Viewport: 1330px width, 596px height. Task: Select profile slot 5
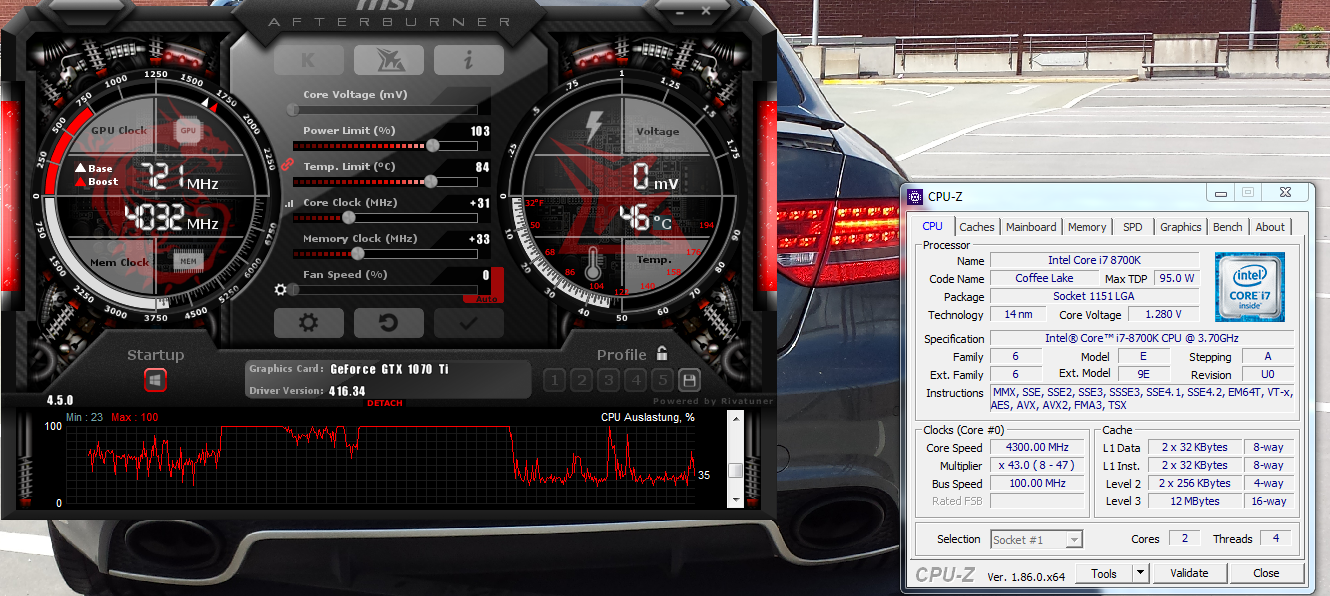tap(662, 380)
